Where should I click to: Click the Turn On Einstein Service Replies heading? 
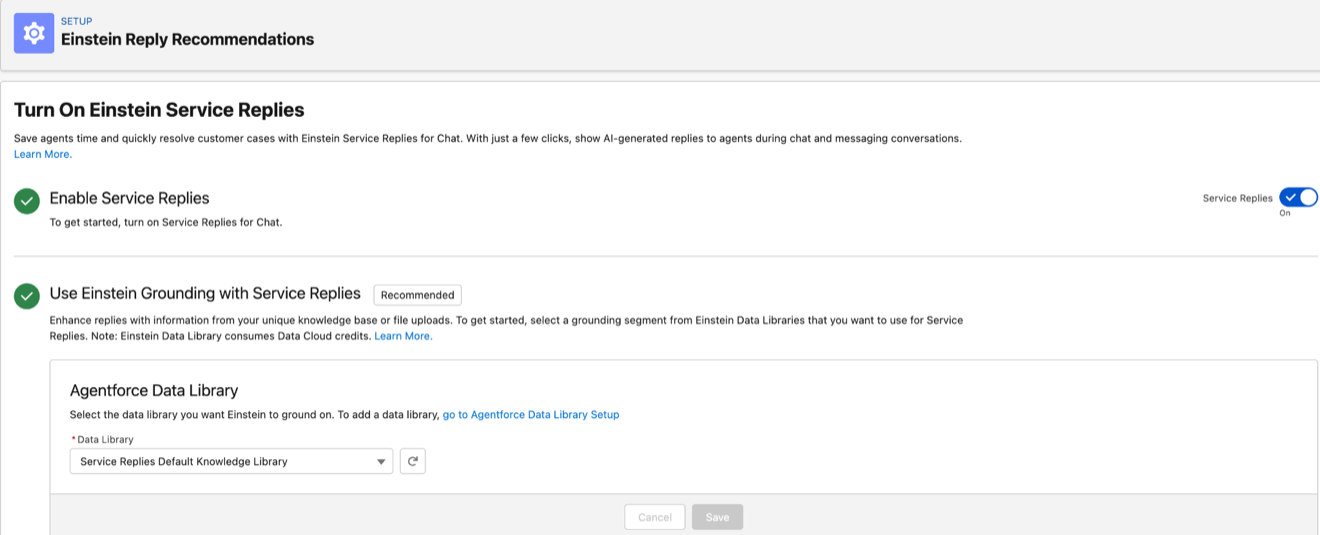click(x=159, y=110)
